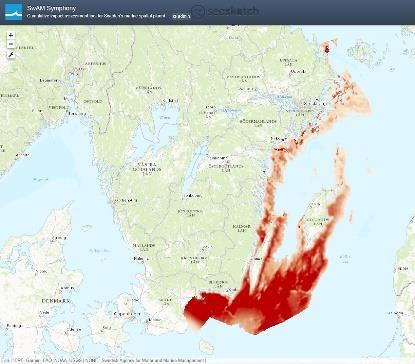
Task: Click the small Bornholm island
Action: 208,347
